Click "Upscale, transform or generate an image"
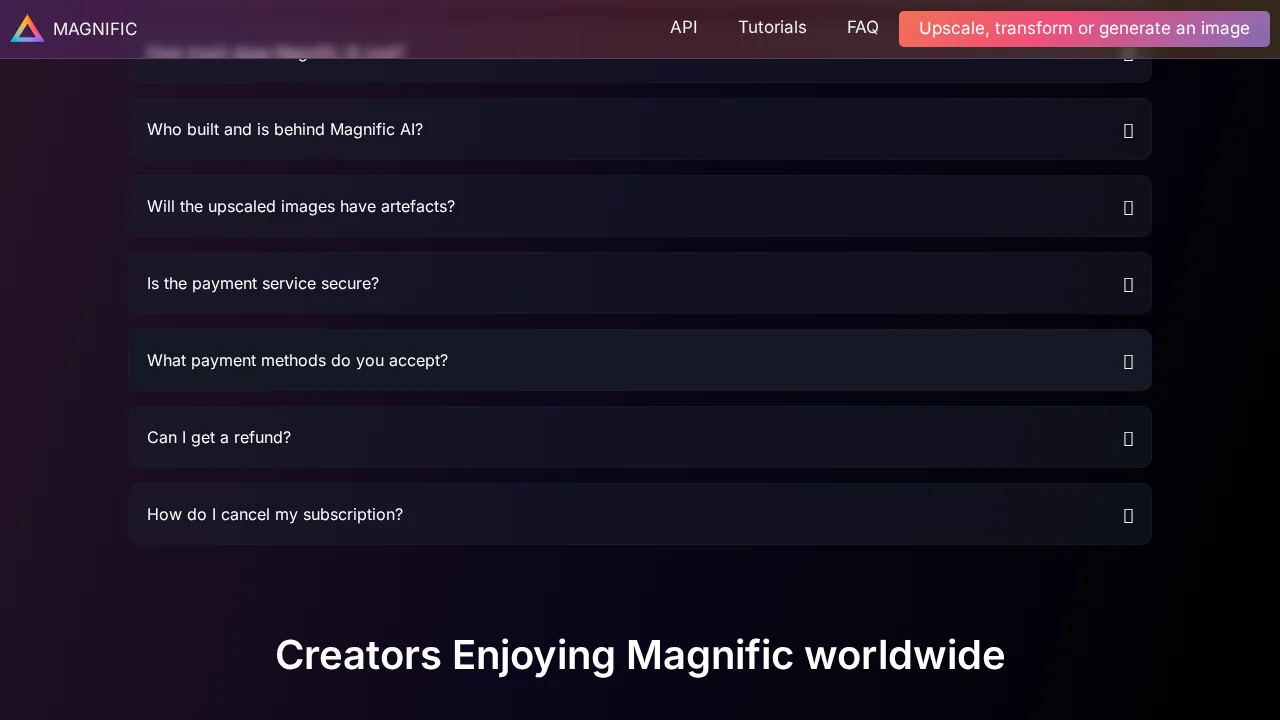The width and height of the screenshot is (1280, 720). (1084, 28)
